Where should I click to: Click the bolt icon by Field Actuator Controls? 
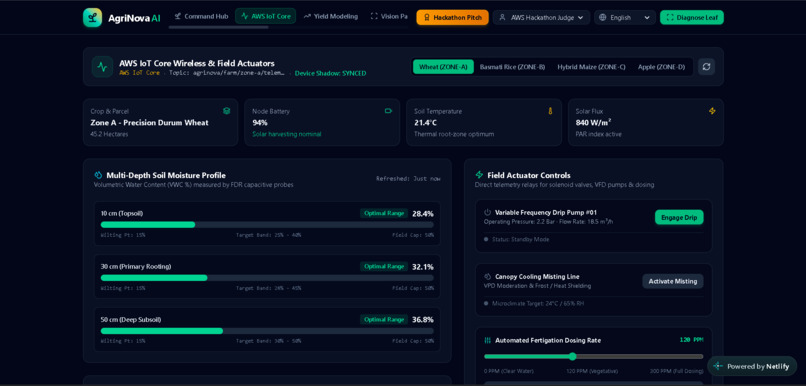pos(480,175)
